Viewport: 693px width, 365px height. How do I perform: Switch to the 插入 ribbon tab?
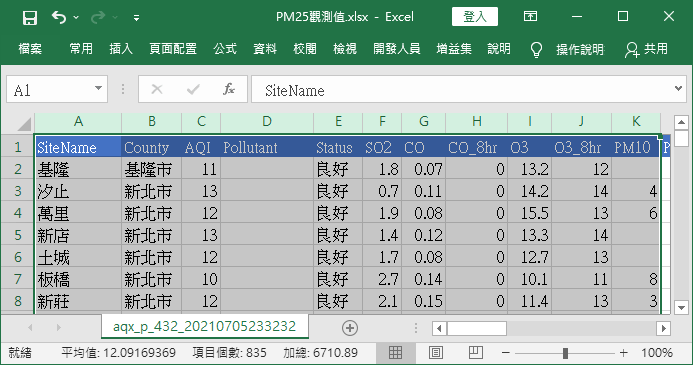pos(121,49)
